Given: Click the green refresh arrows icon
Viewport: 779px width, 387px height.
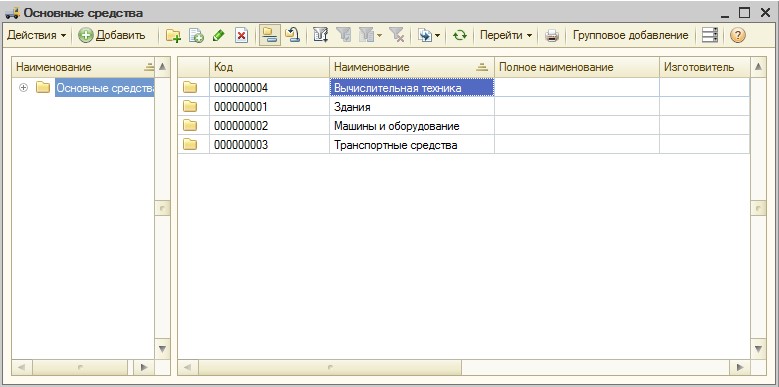Looking at the screenshot, I should [460, 36].
